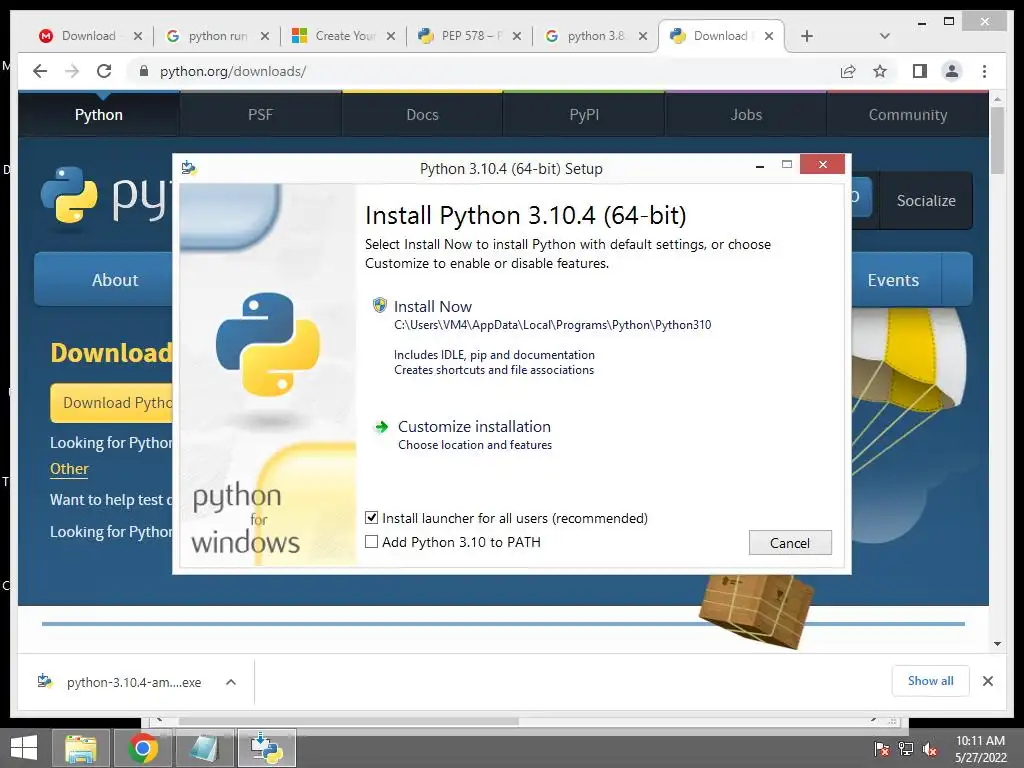Screen dimensions: 1024x768
Task: Open the notepad-like app in taskbar
Action: (204, 748)
